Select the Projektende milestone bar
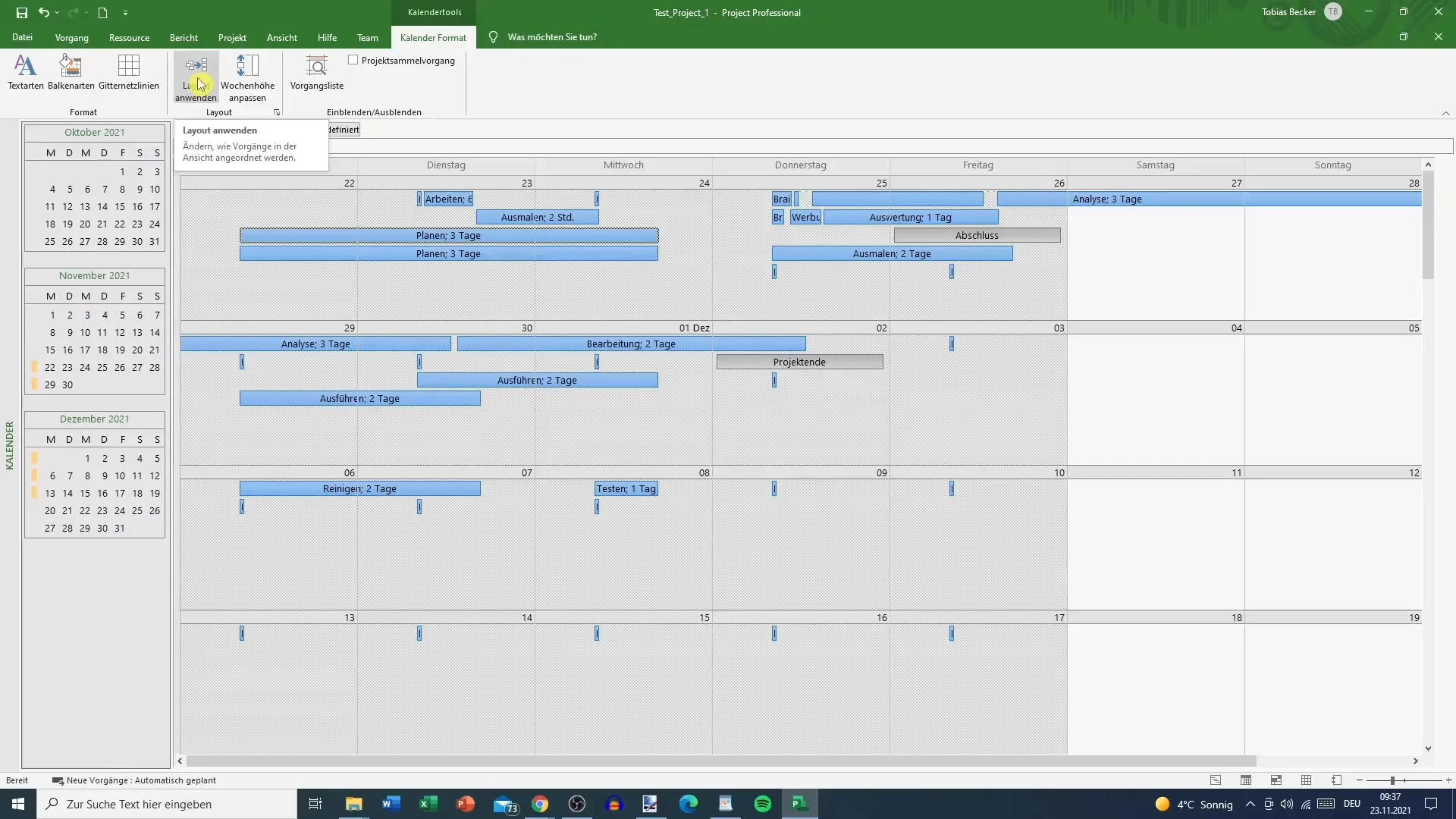 click(x=799, y=362)
